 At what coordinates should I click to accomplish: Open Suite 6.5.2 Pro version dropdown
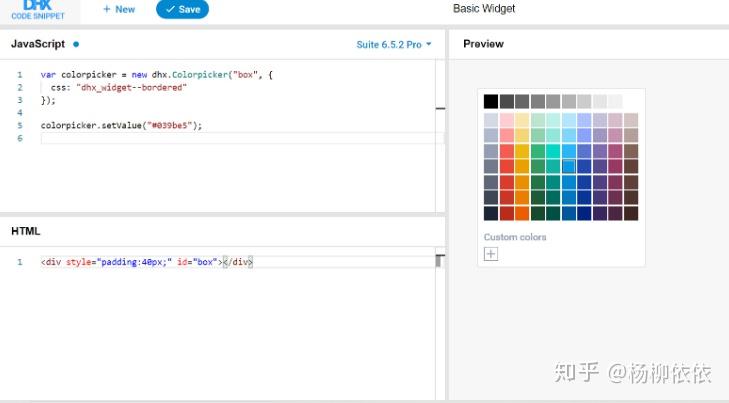394,45
